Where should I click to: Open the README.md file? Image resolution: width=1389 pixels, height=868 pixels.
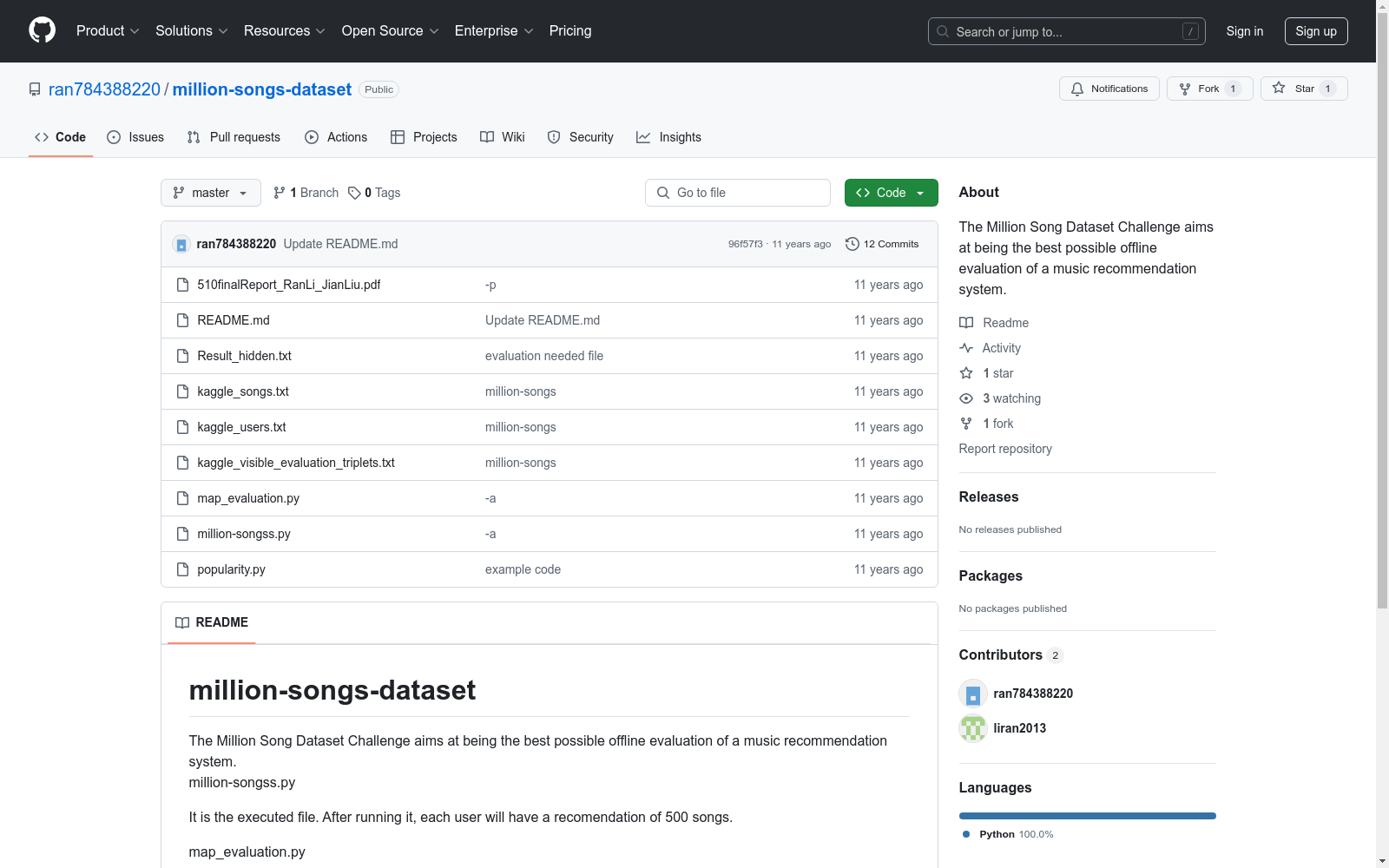(x=234, y=320)
